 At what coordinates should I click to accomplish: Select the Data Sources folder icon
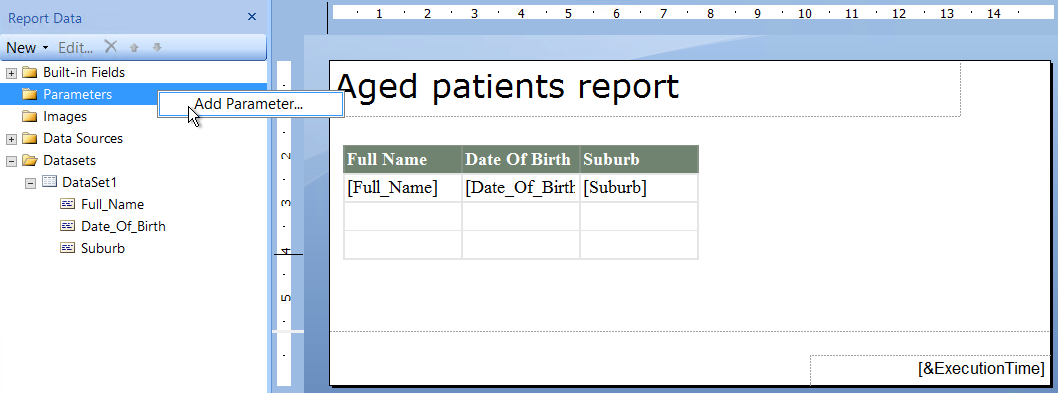29,138
